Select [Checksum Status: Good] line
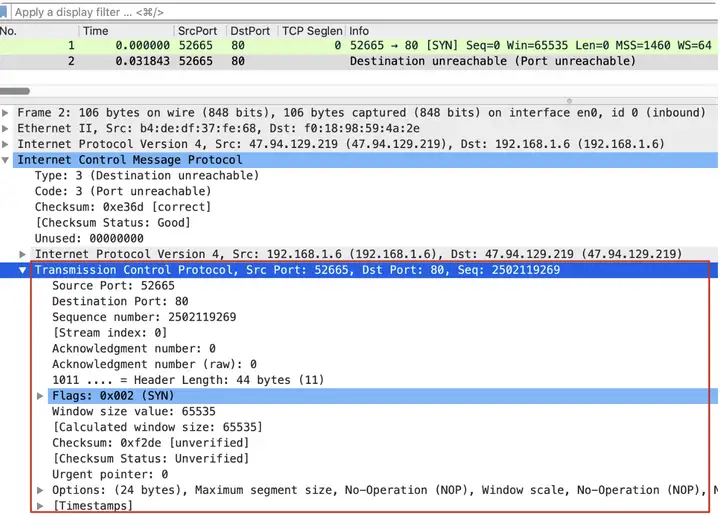 click(x=112, y=223)
